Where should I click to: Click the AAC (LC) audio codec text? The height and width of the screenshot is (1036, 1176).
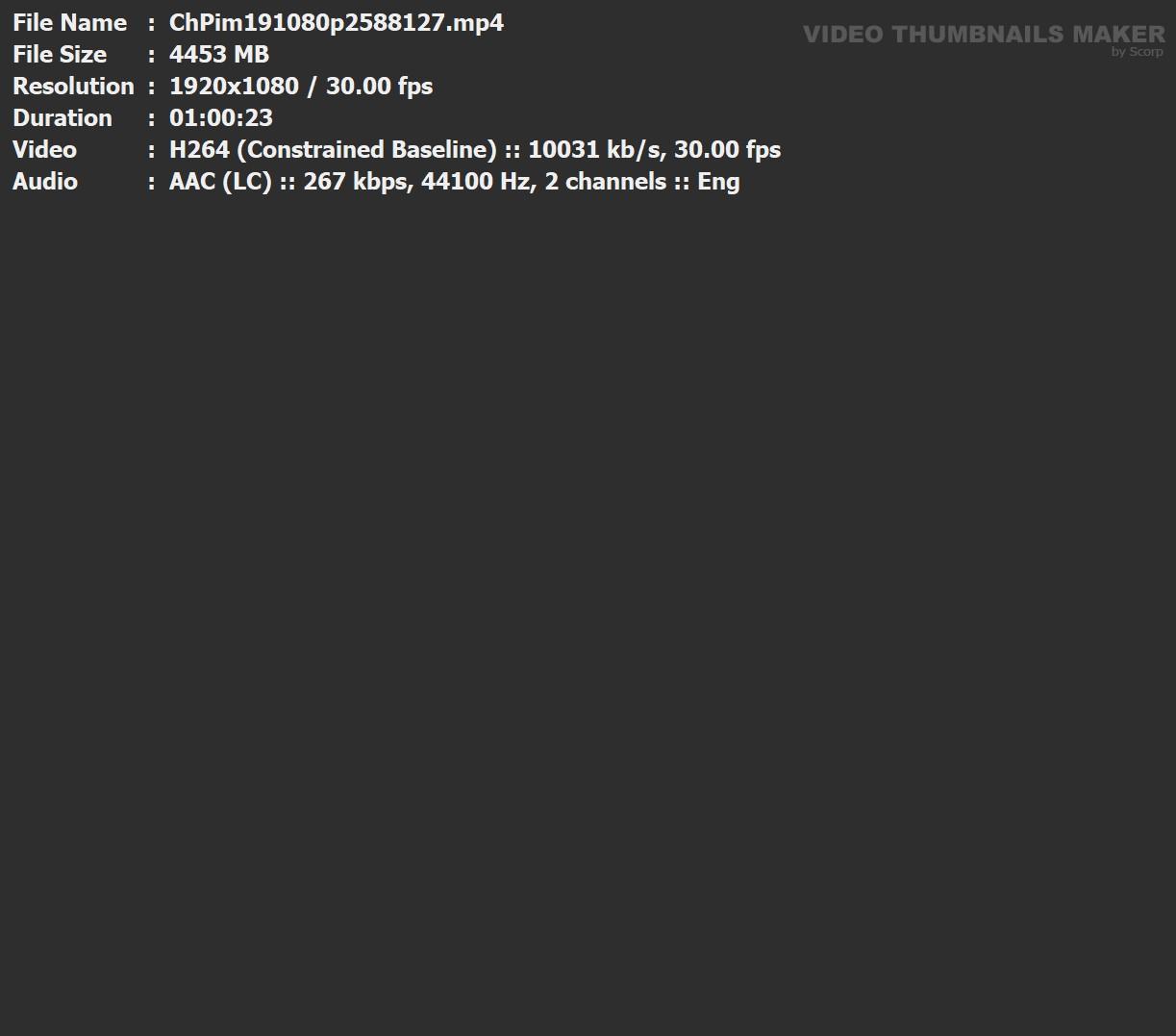tap(220, 181)
